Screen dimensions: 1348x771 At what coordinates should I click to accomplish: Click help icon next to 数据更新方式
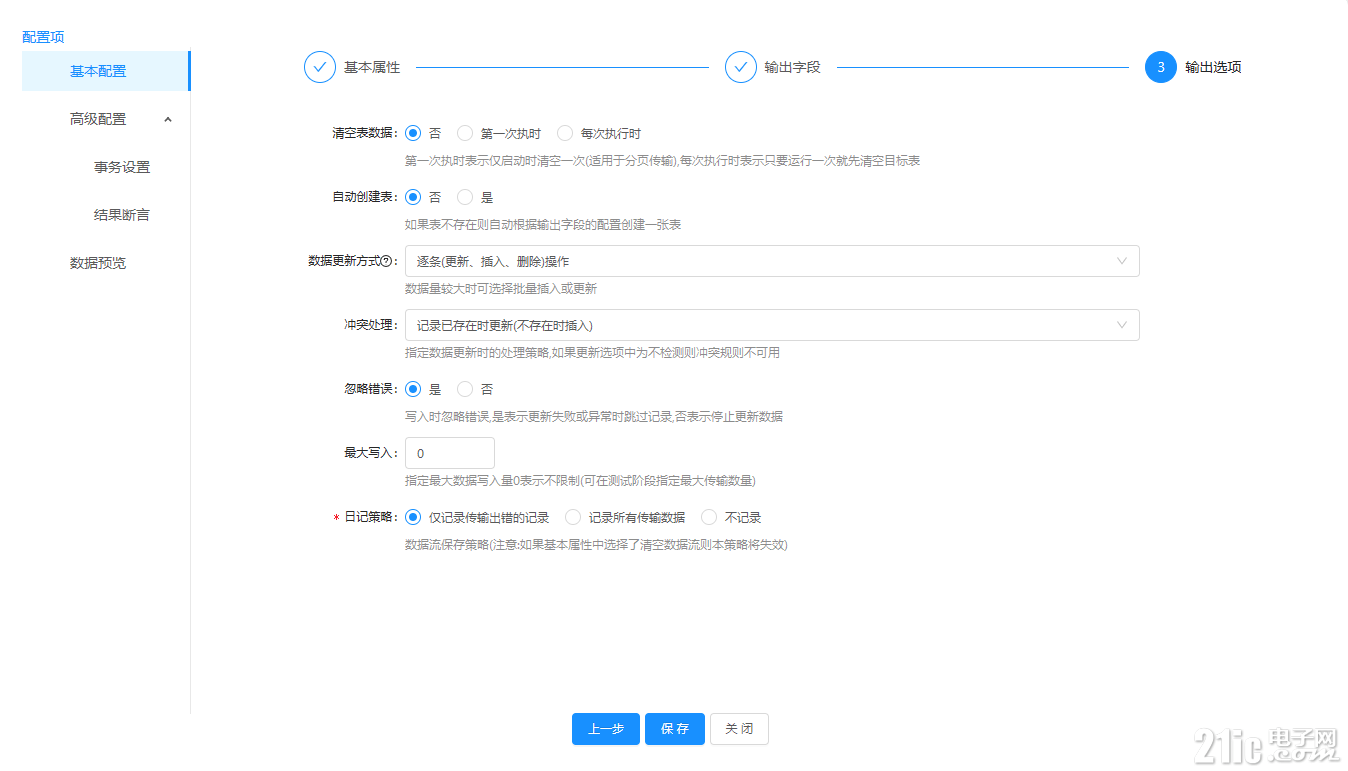pos(386,261)
